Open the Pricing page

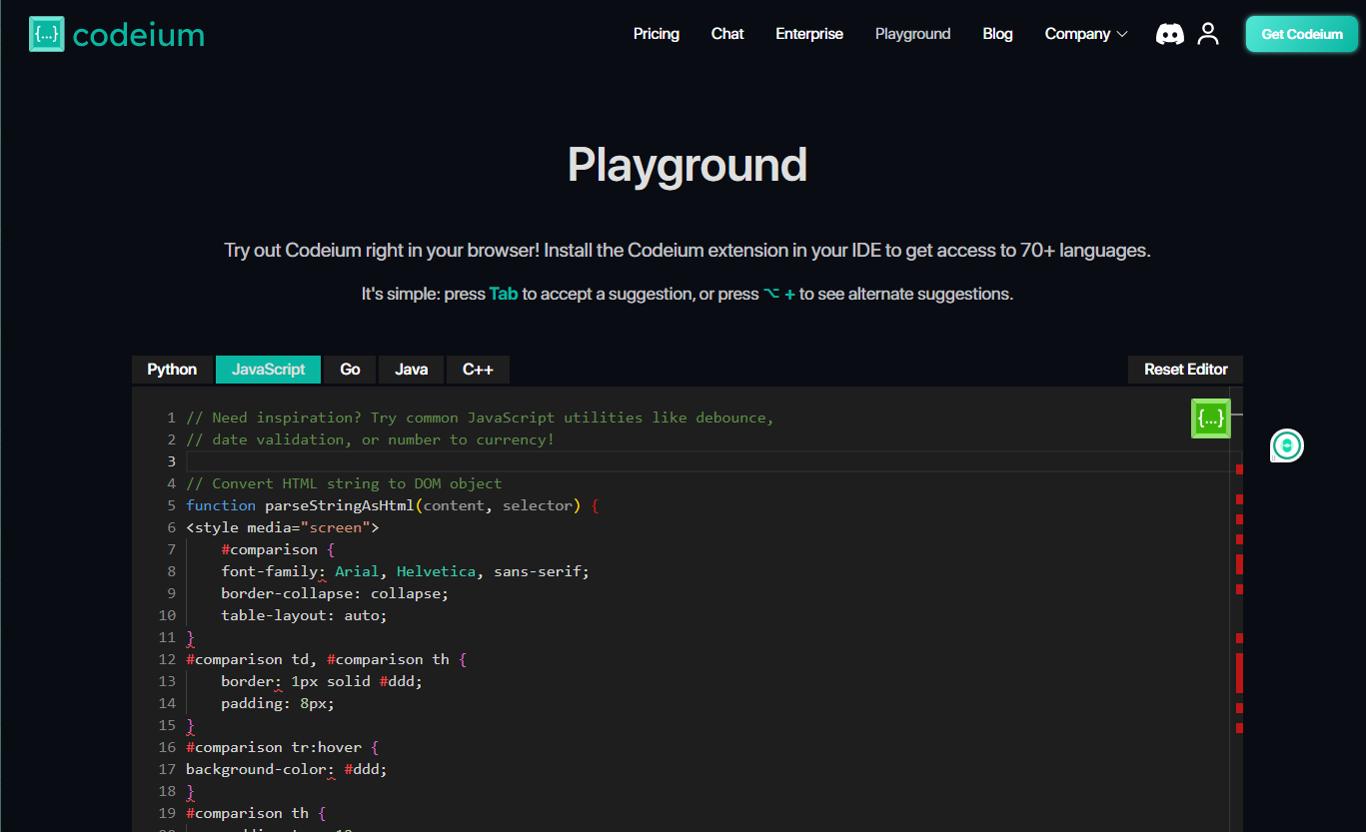(655, 33)
